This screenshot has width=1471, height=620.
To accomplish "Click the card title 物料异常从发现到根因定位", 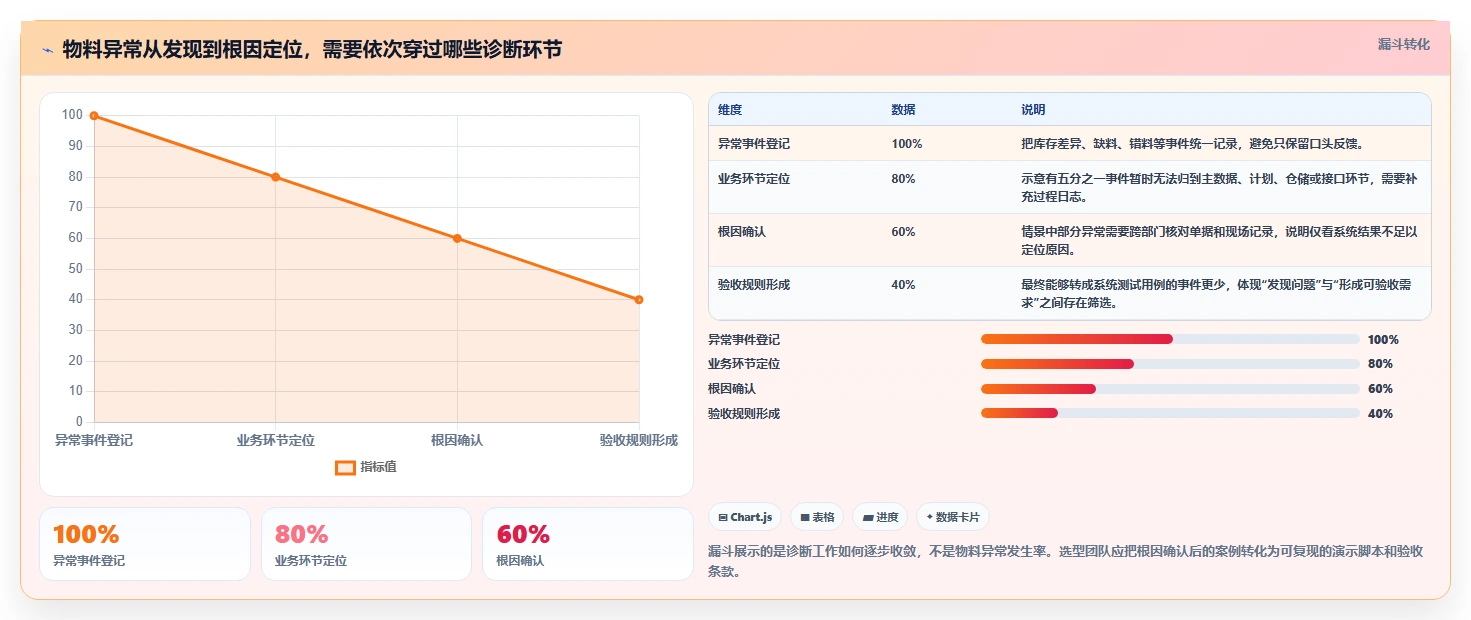I will pyautogui.click(x=311, y=50).
